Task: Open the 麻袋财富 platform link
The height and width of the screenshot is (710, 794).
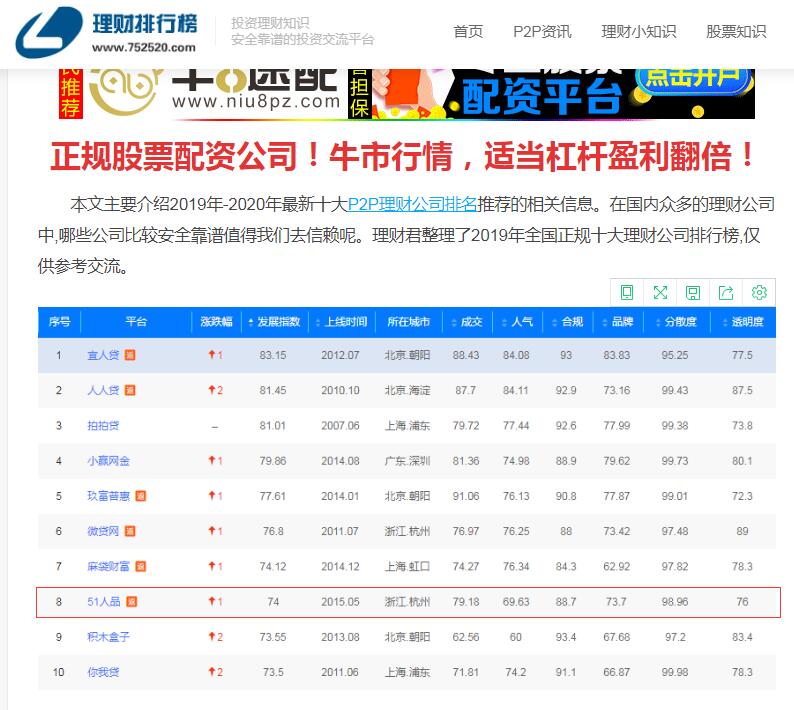Action: click(x=108, y=566)
